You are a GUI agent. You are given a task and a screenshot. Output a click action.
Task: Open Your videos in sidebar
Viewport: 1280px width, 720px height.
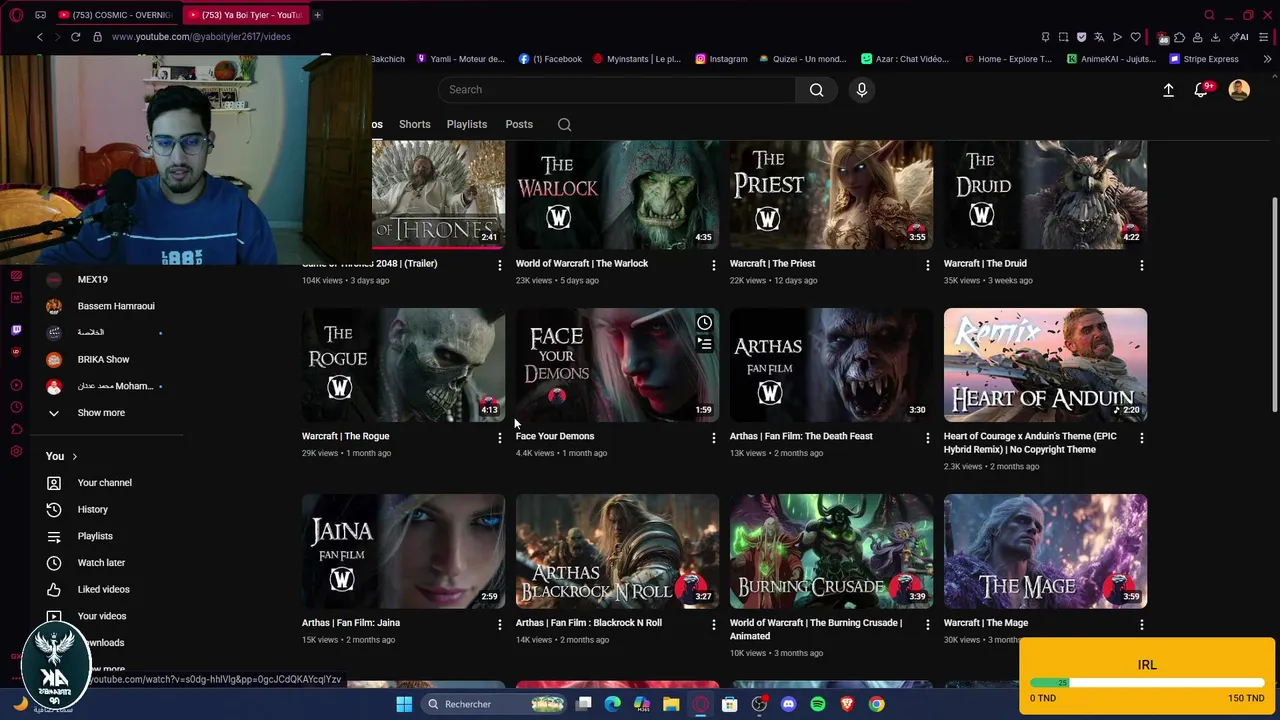click(x=102, y=616)
